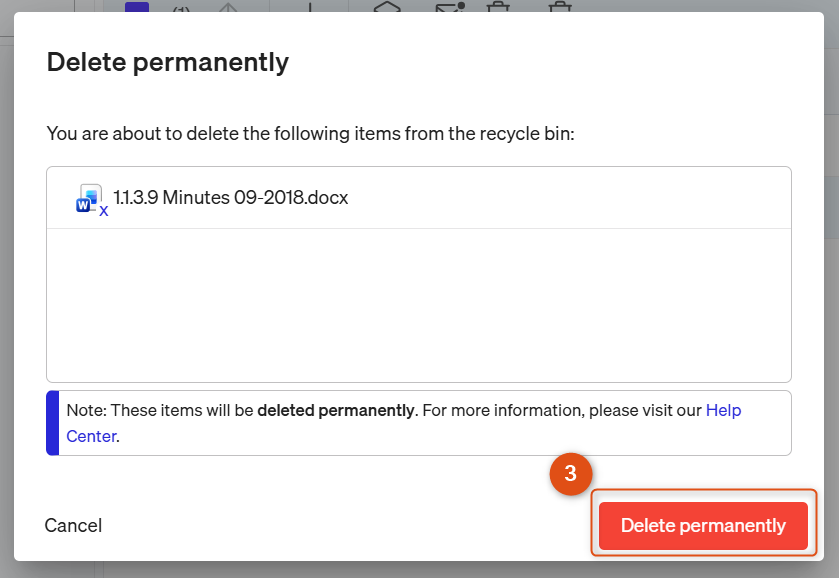Image resolution: width=839 pixels, height=578 pixels.
Task: Click the rightmost trash bin toolbar icon
Action: 560,7
